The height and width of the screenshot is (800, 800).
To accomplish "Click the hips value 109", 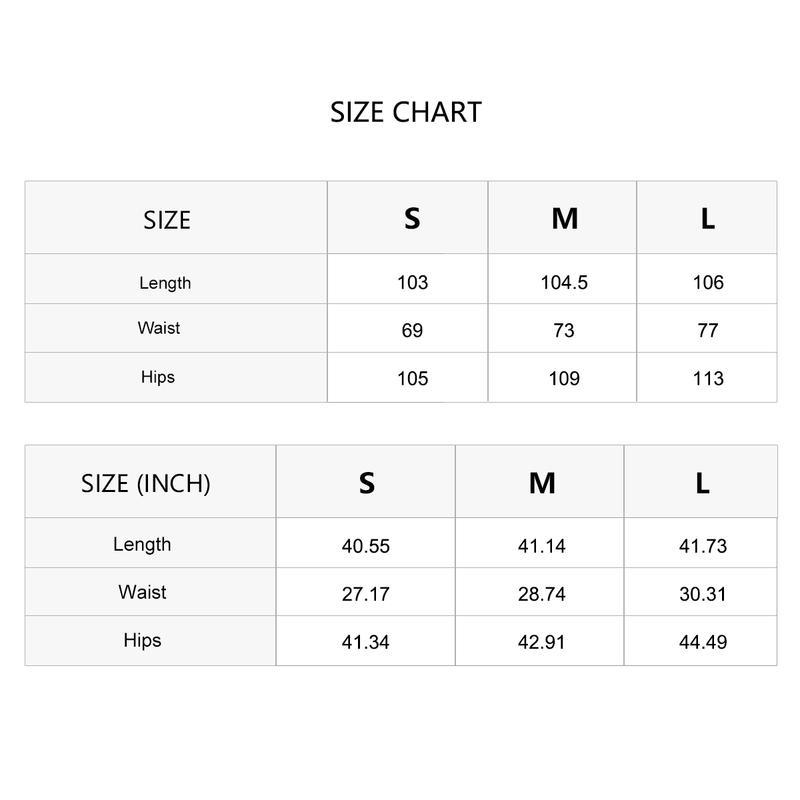I will pos(564,378).
